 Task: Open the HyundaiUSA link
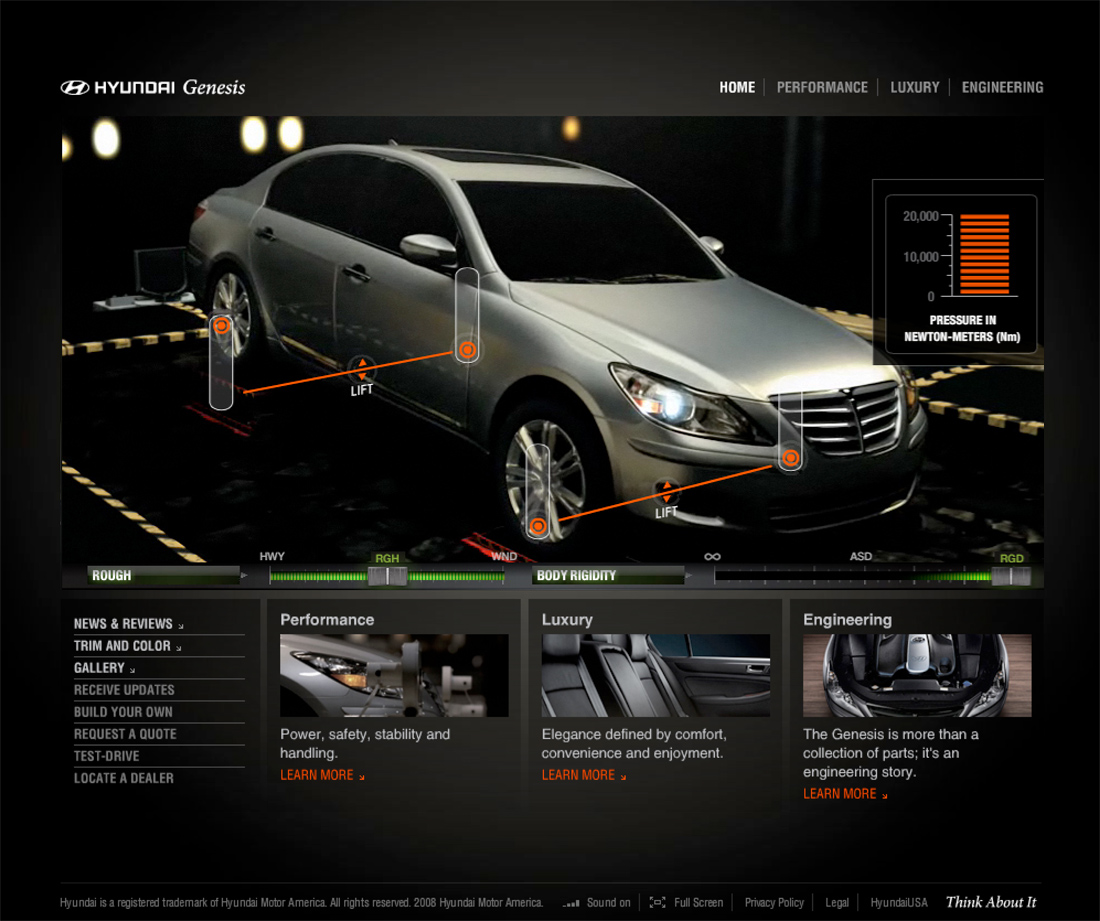click(899, 903)
